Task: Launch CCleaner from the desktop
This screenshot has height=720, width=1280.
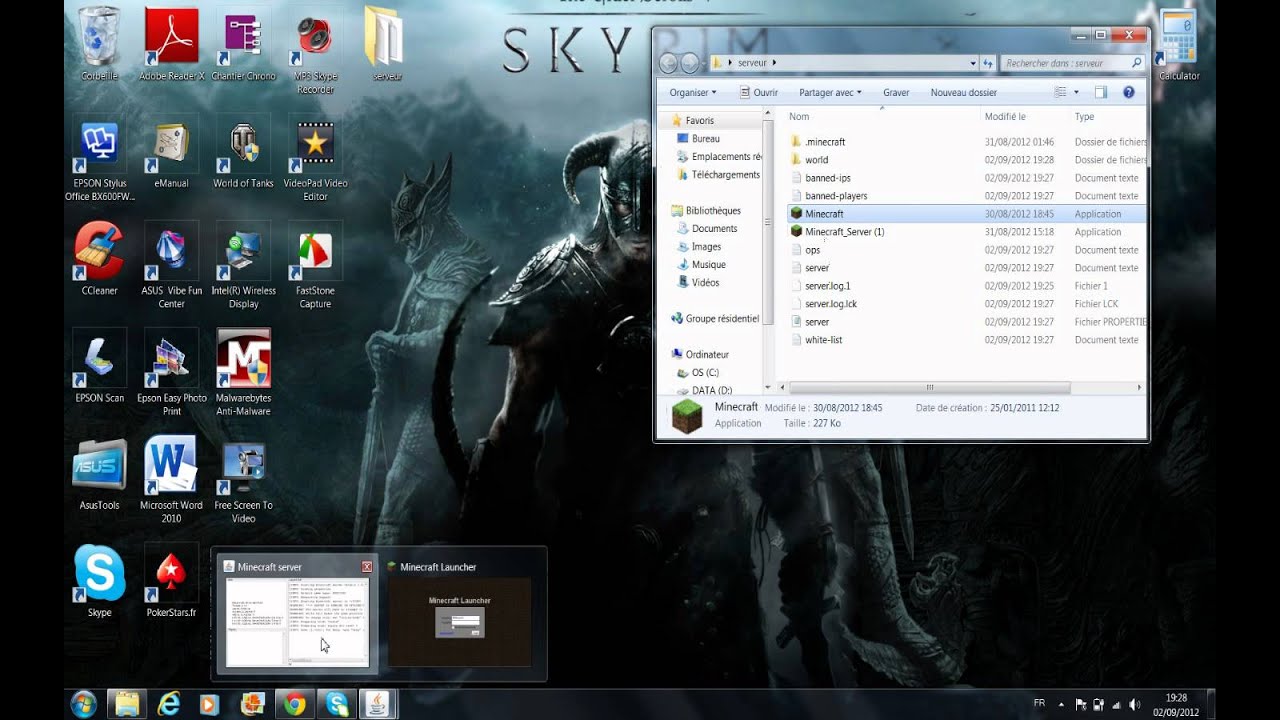Action: [99, 259]
